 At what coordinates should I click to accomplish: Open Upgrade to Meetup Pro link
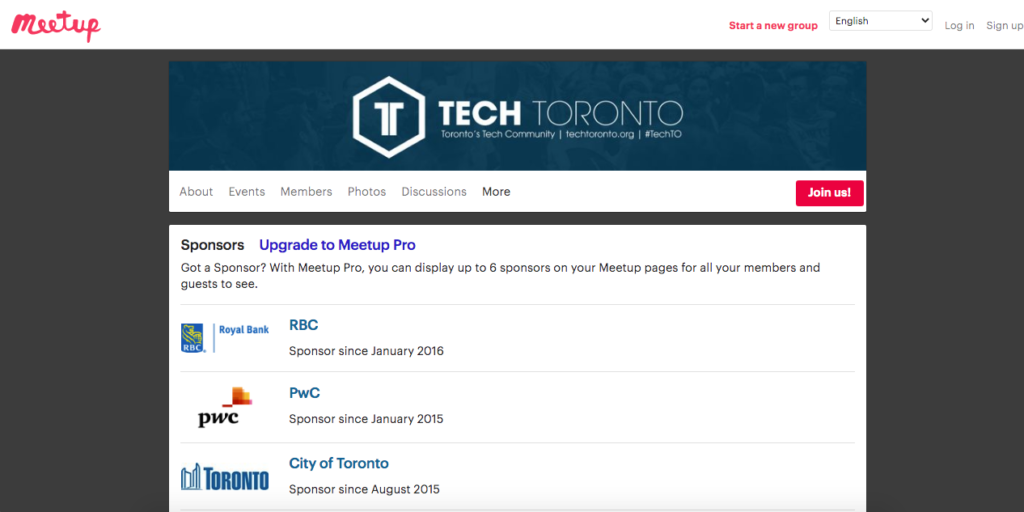coord(337,245)
